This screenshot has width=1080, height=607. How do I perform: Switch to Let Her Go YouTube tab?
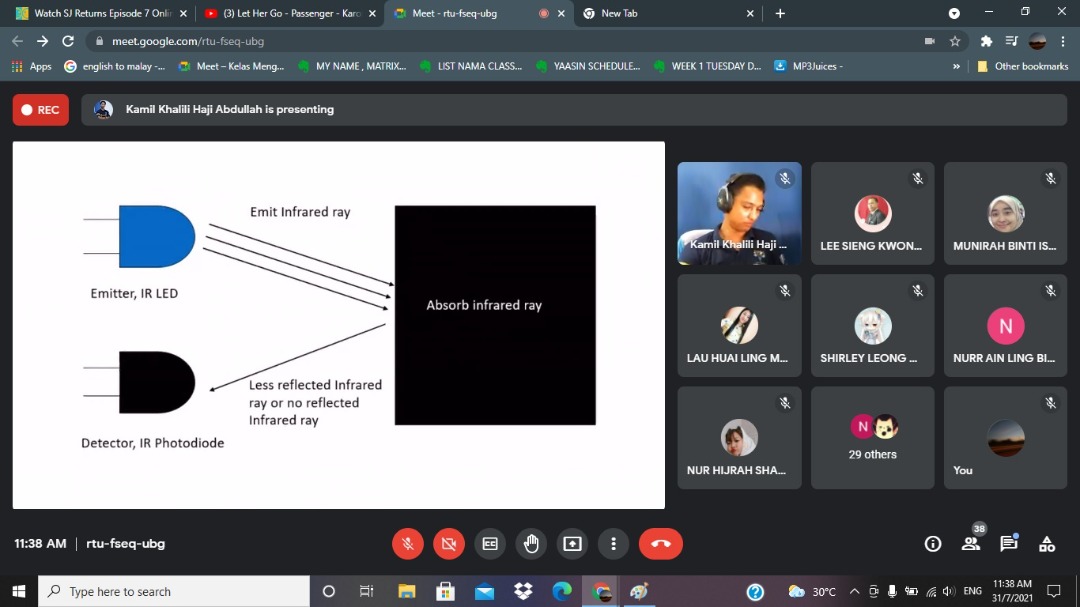(287, 13)
